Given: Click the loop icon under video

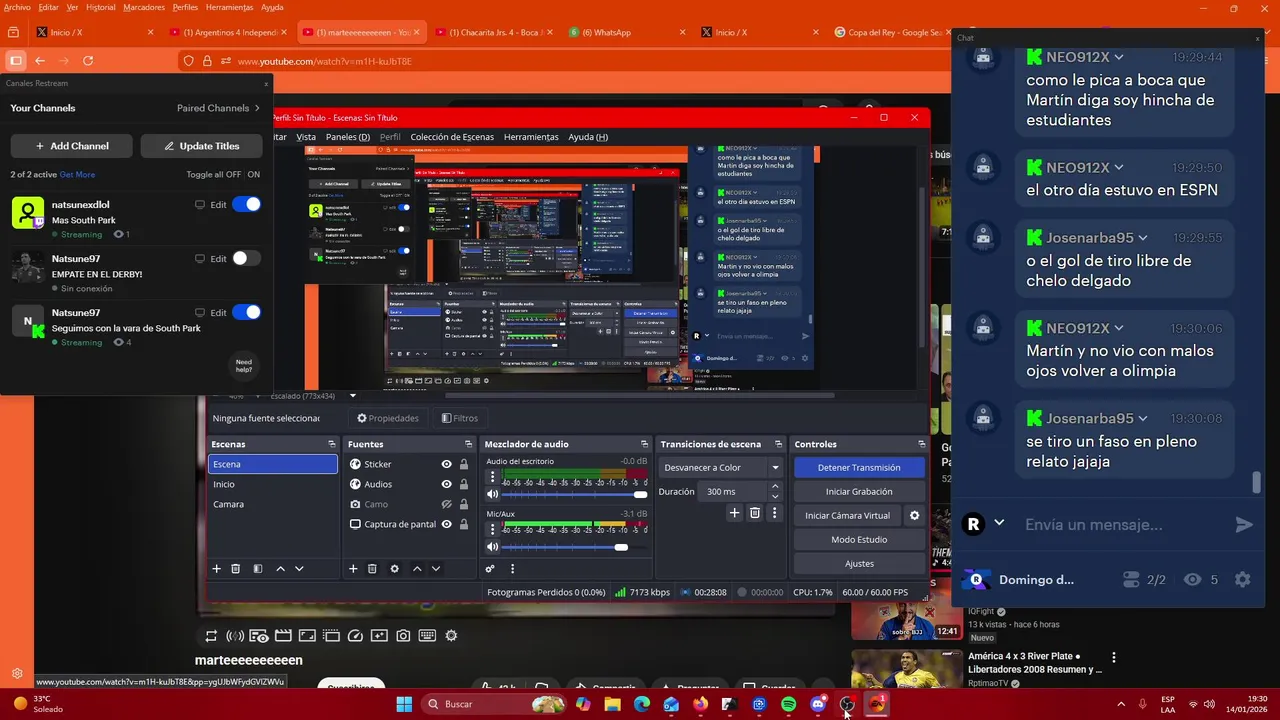Looking at the screenshot, I should coord(211,635).
